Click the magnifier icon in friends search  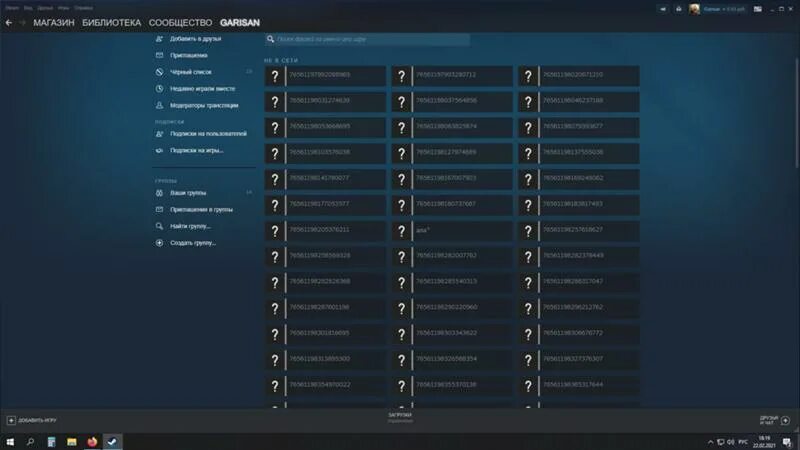coord(270,39)
